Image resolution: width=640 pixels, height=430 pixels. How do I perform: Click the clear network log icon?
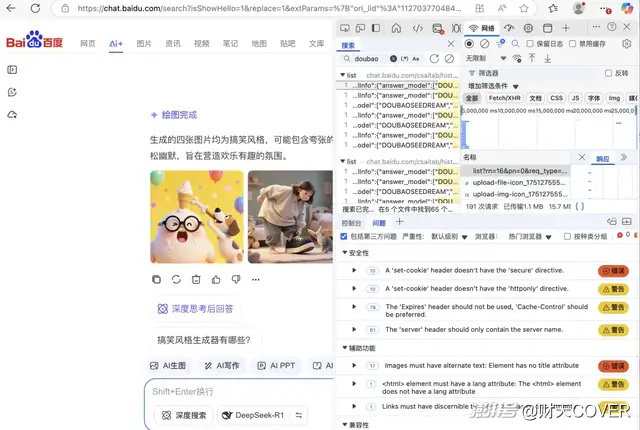485,44
